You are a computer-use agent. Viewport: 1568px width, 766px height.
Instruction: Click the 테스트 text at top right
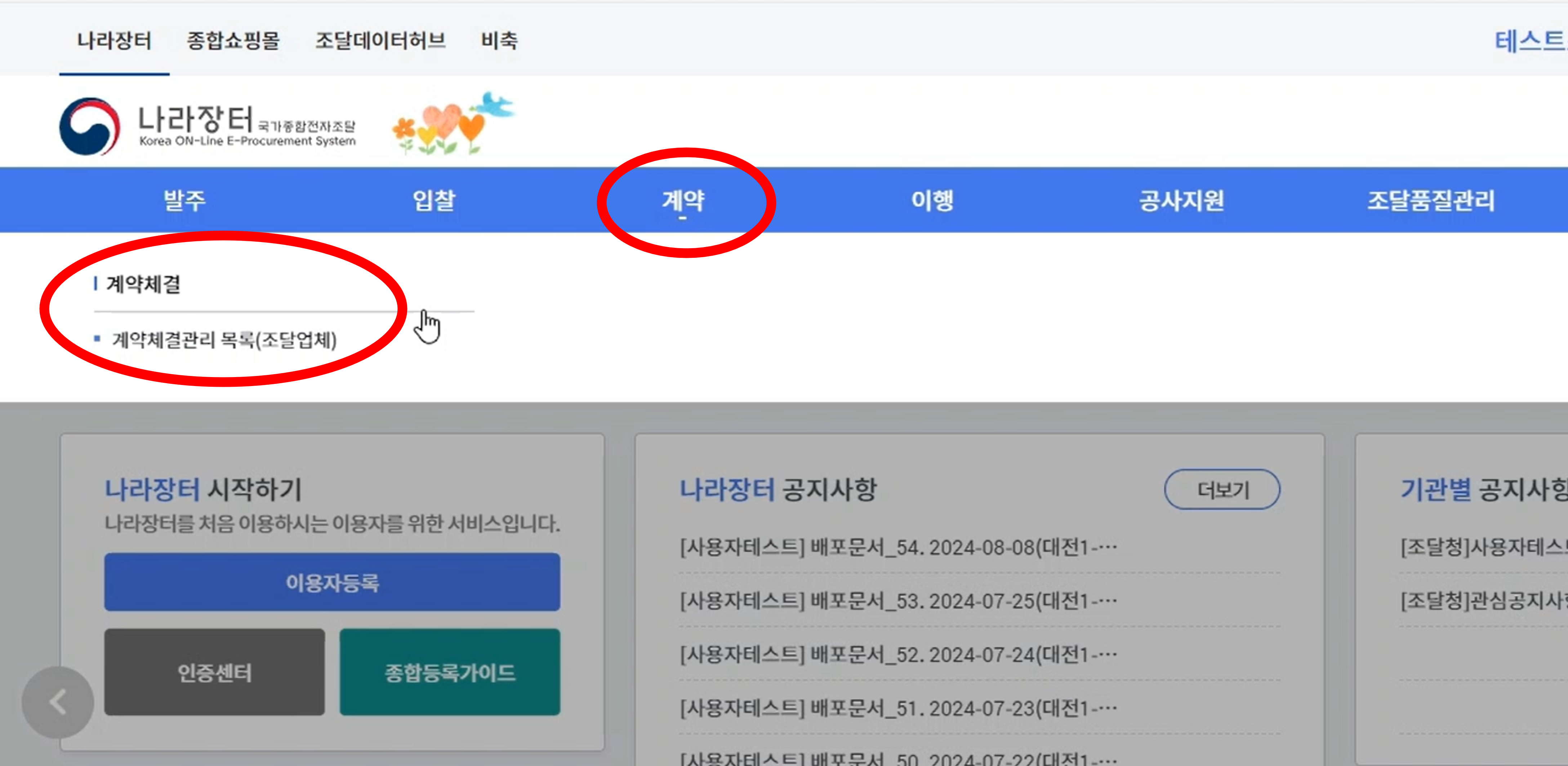pyautogui.click(x=1531, y=41)
